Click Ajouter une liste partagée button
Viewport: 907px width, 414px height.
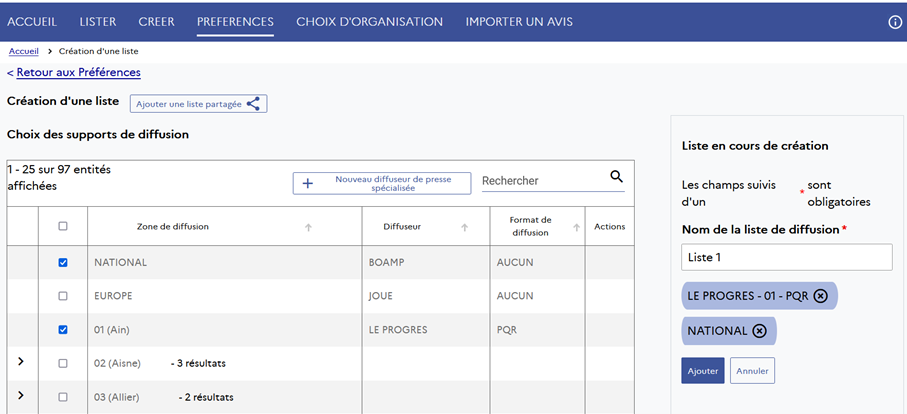point(198,104)
